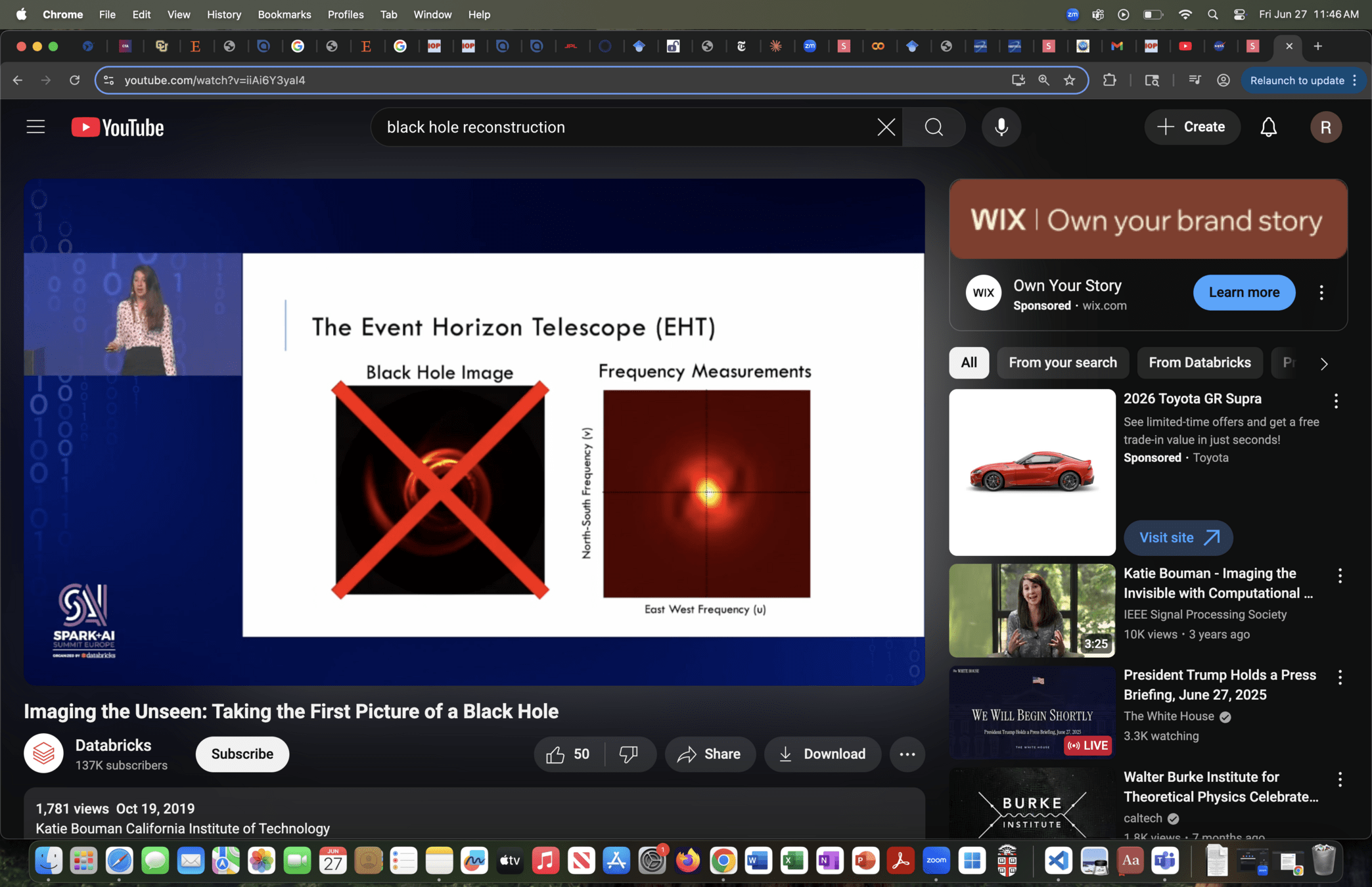This screenshot has height=887, width=1372.
Task: Open the notifications bell
Action: (1268, 127)
